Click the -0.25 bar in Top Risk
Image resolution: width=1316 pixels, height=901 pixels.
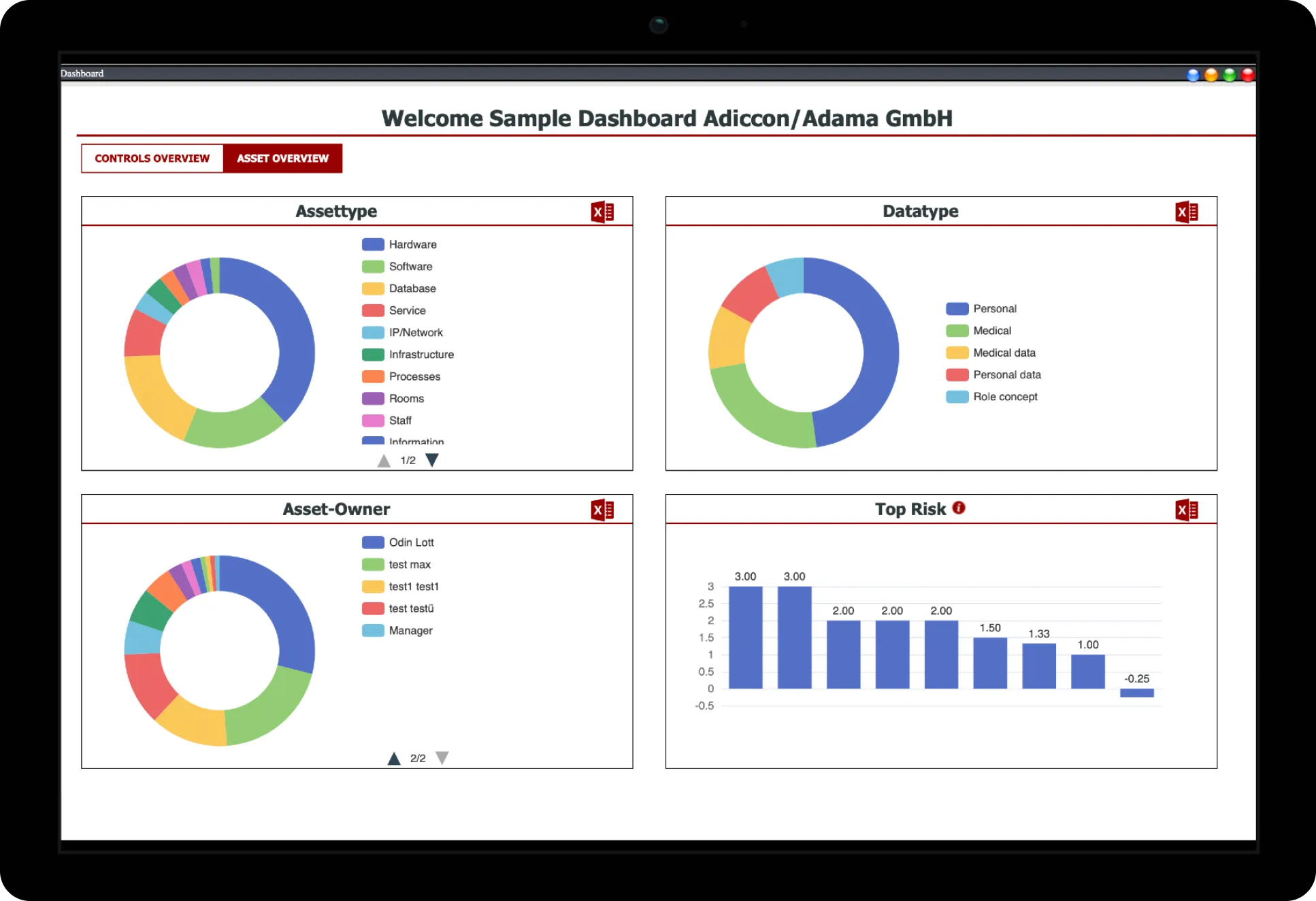(1137, 693)
